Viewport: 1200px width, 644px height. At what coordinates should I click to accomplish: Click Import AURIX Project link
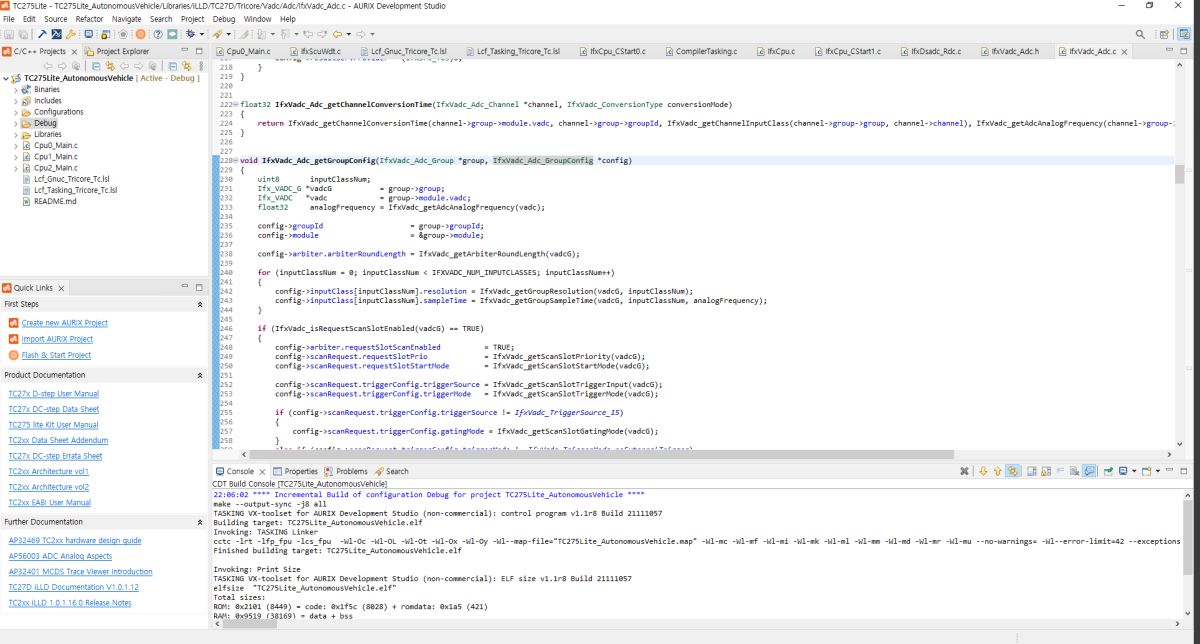[x=57, y=339]
